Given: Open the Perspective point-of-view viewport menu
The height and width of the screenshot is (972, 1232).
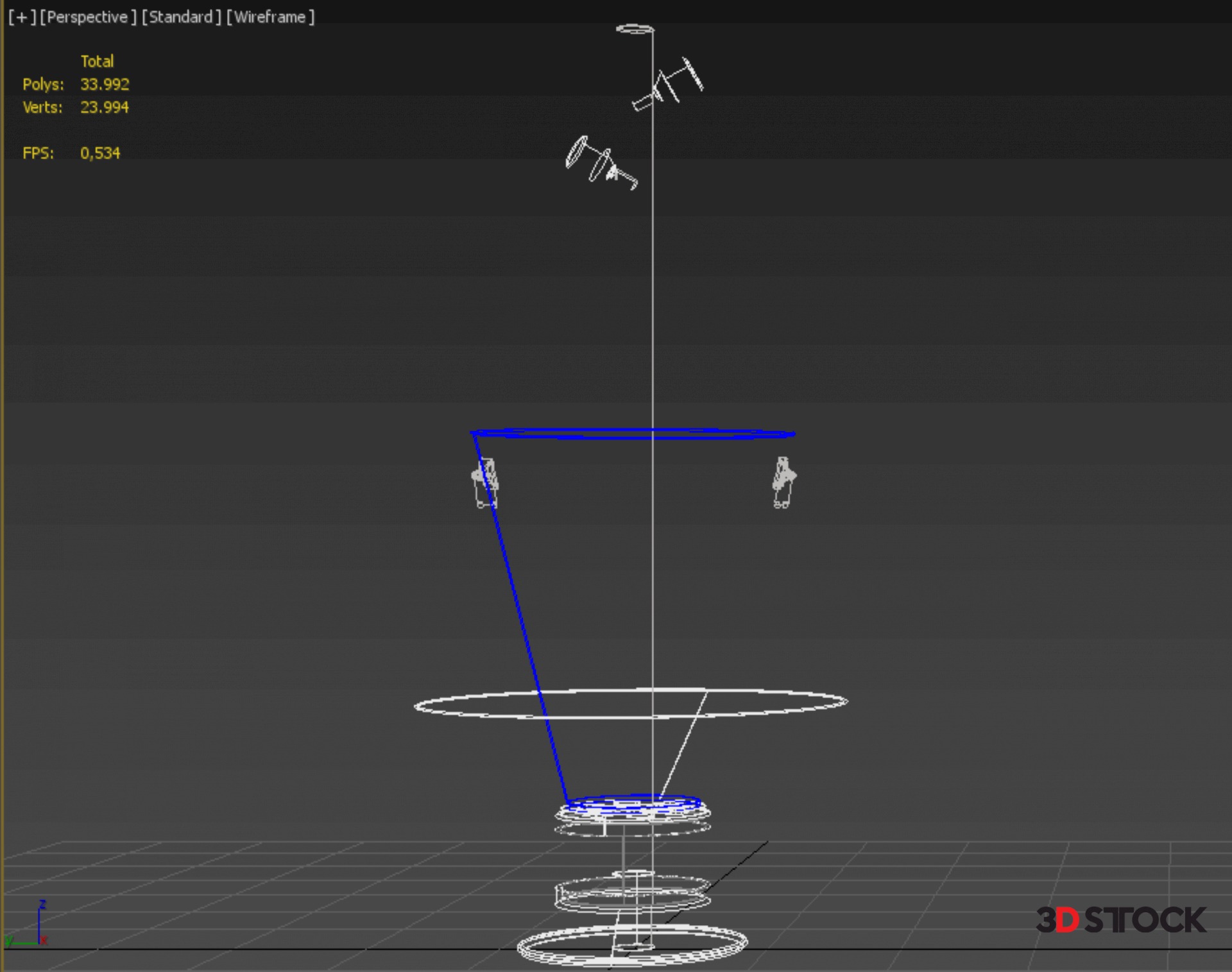Looking at the screenshot, I should tap(88, 17).
